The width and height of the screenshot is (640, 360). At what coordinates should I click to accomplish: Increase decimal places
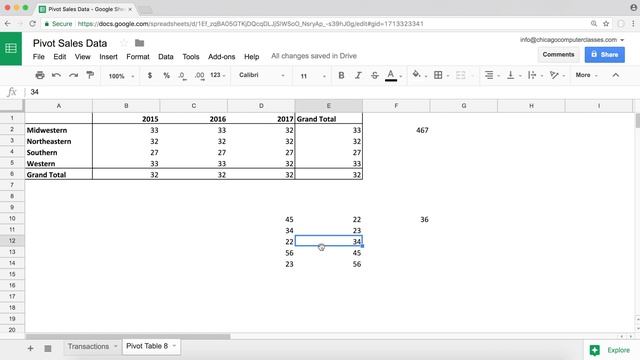200,76
